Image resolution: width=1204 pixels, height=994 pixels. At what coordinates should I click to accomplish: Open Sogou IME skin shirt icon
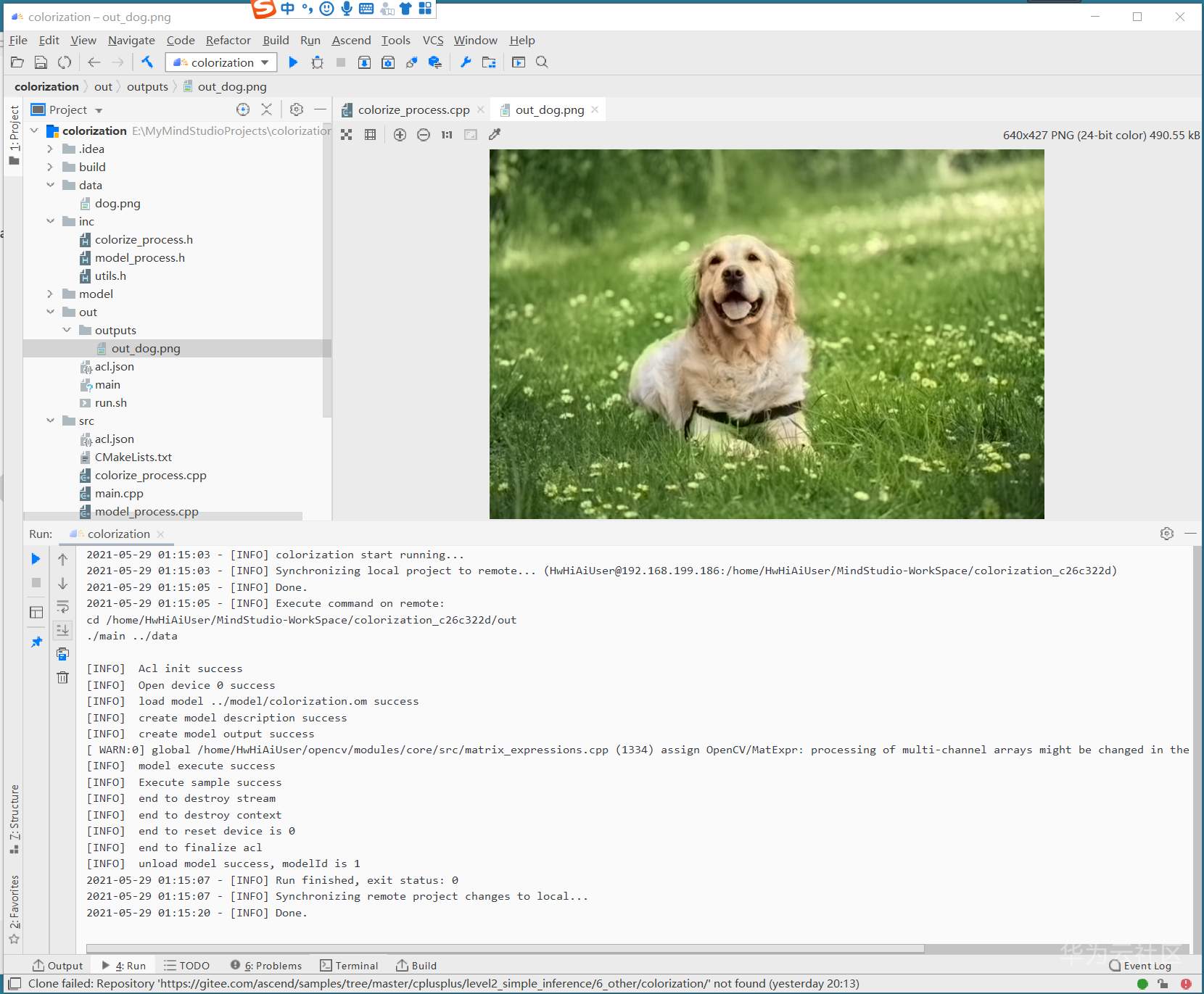tap(405, 9)
